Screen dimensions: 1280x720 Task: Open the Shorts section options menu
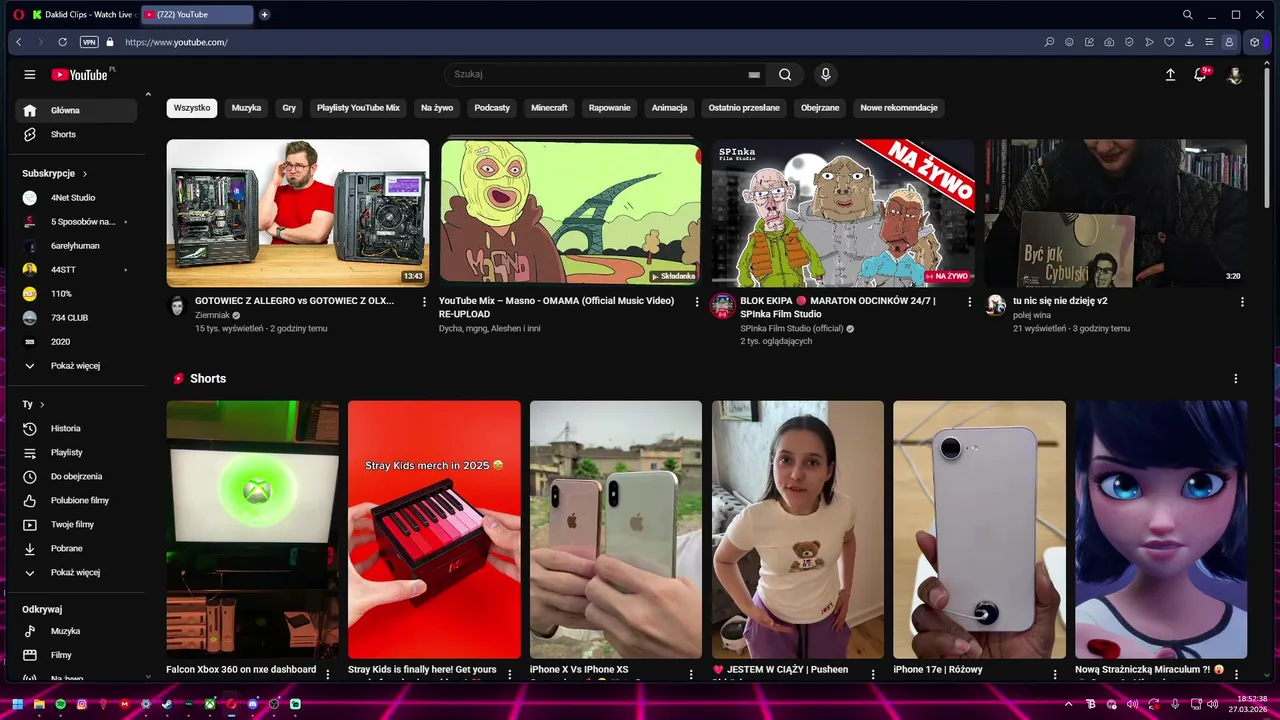1236,379
